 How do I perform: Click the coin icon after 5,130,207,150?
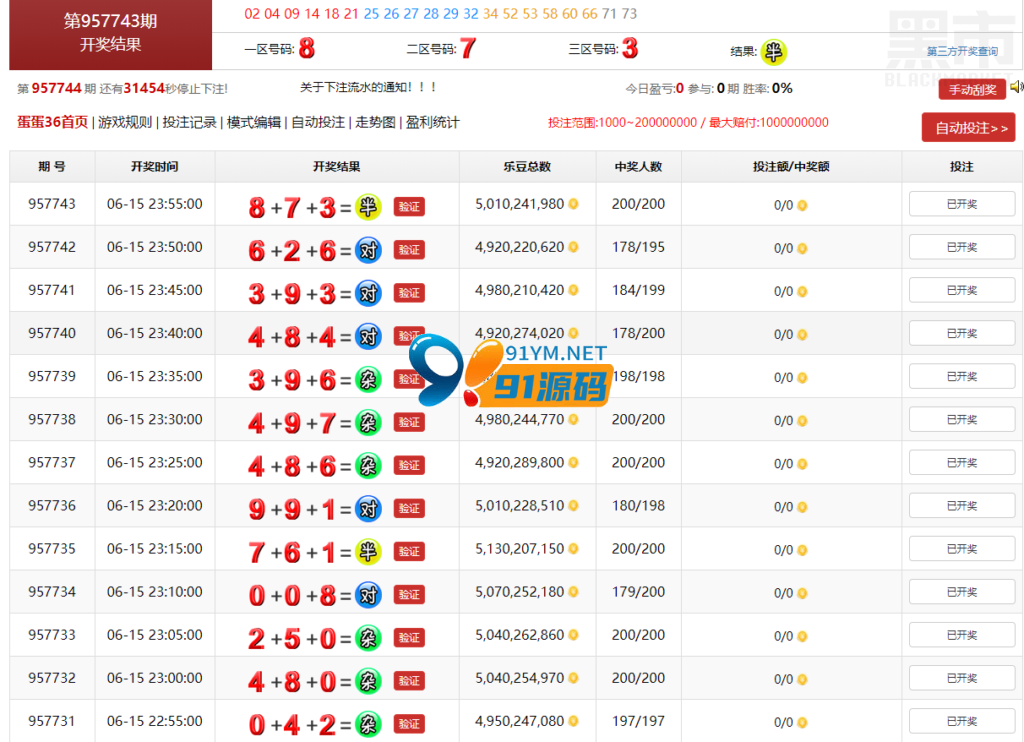(573, 549)
